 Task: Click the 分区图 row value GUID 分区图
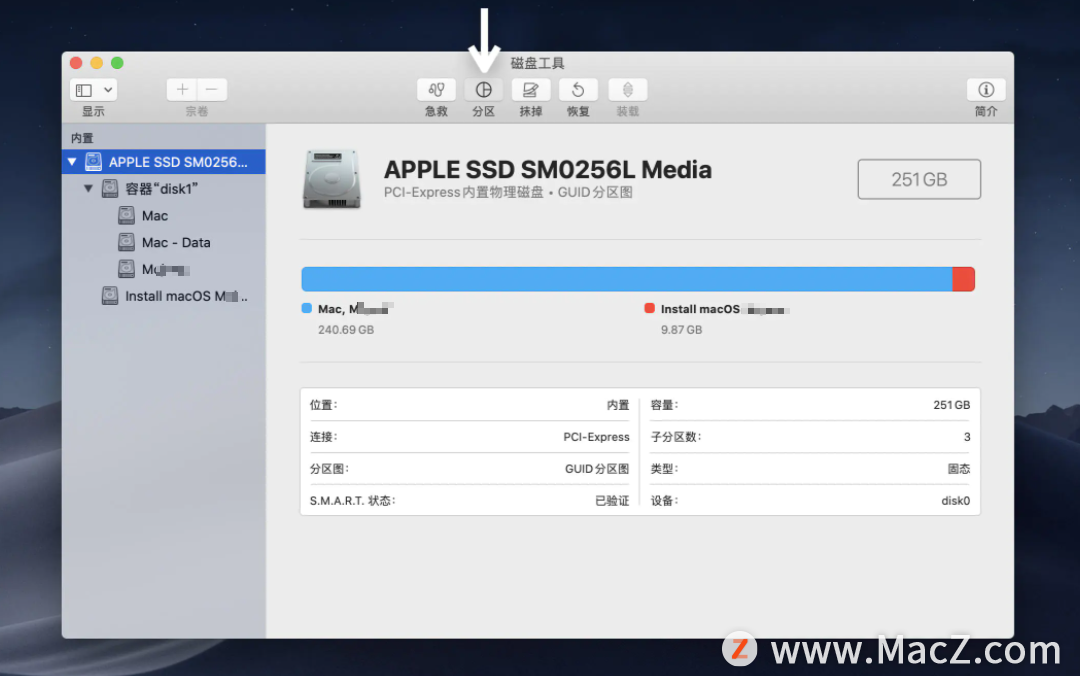pyautogui.click(x=597, y=469)
